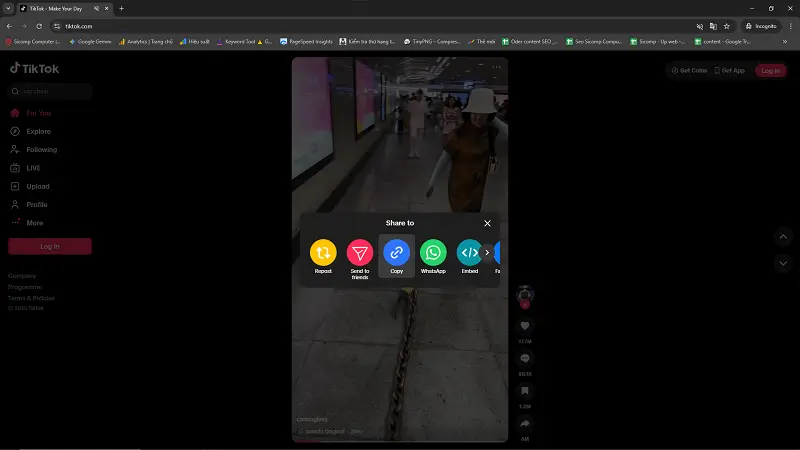View site information icon in address bar
Viewport: 800px width, 450px height.
click(57, 26)
